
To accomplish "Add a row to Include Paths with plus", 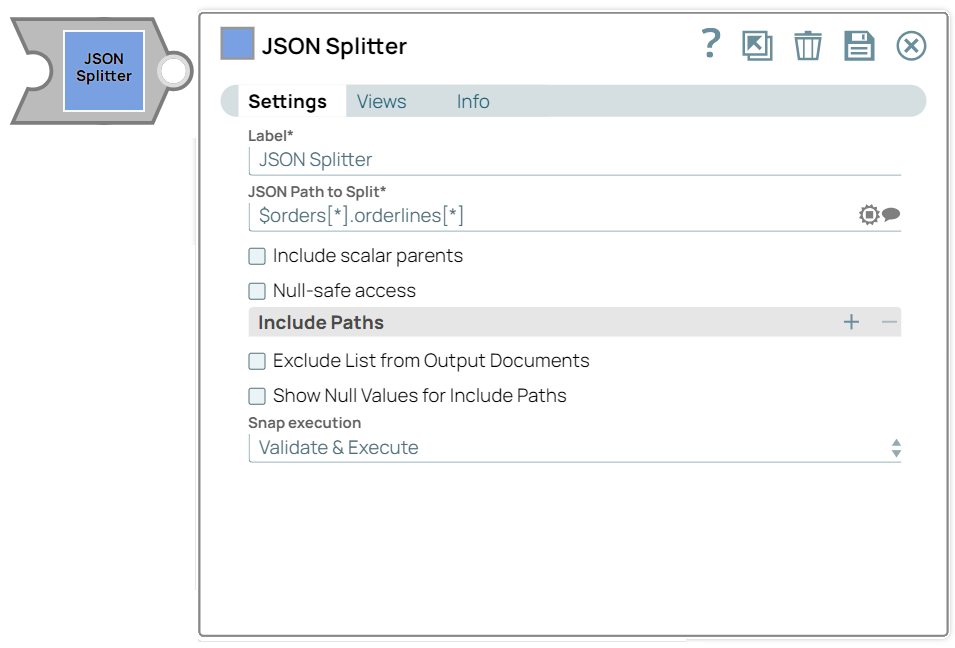I will [851, 322].
